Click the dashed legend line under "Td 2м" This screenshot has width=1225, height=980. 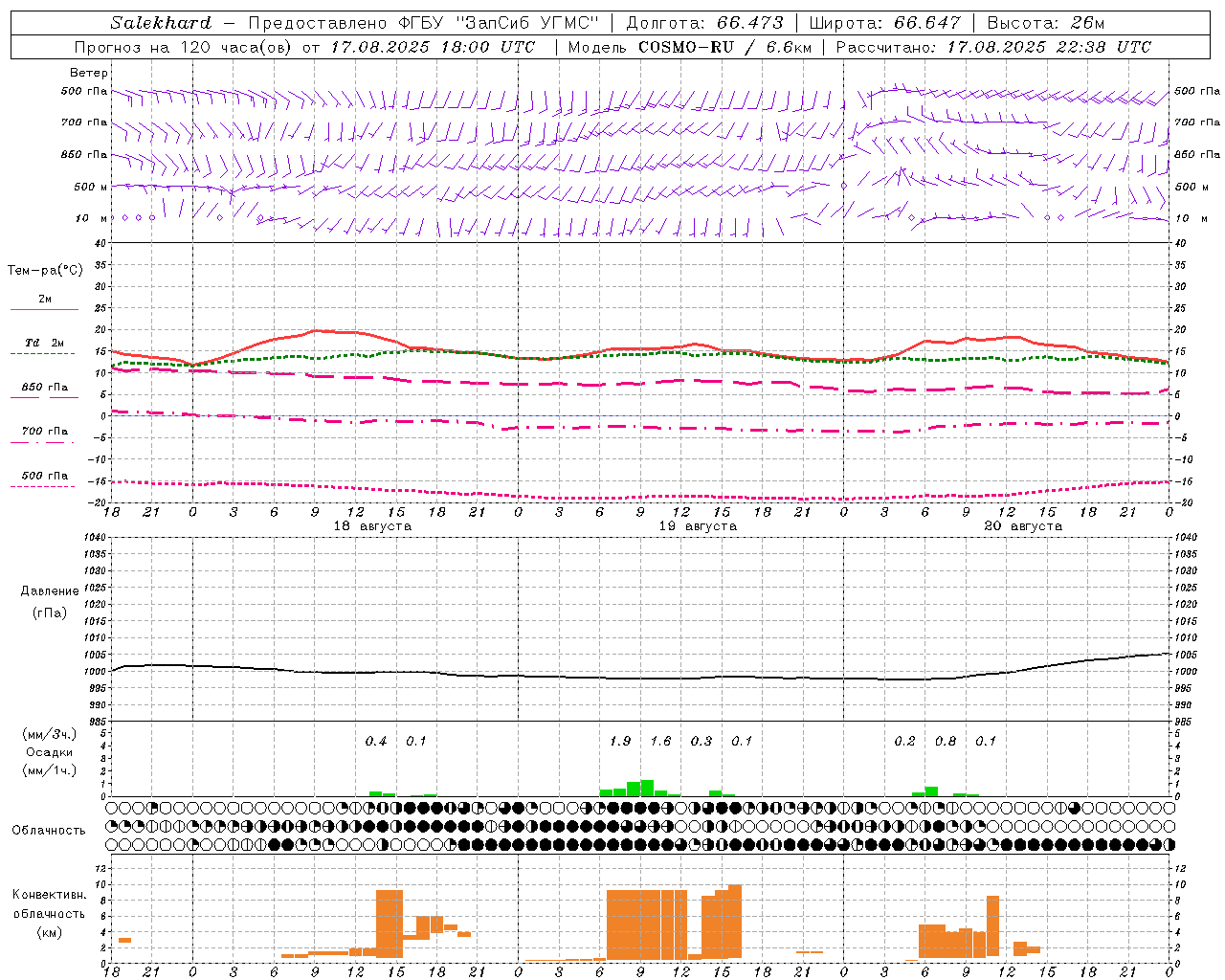pyautogui.click(x=44, y=354)
